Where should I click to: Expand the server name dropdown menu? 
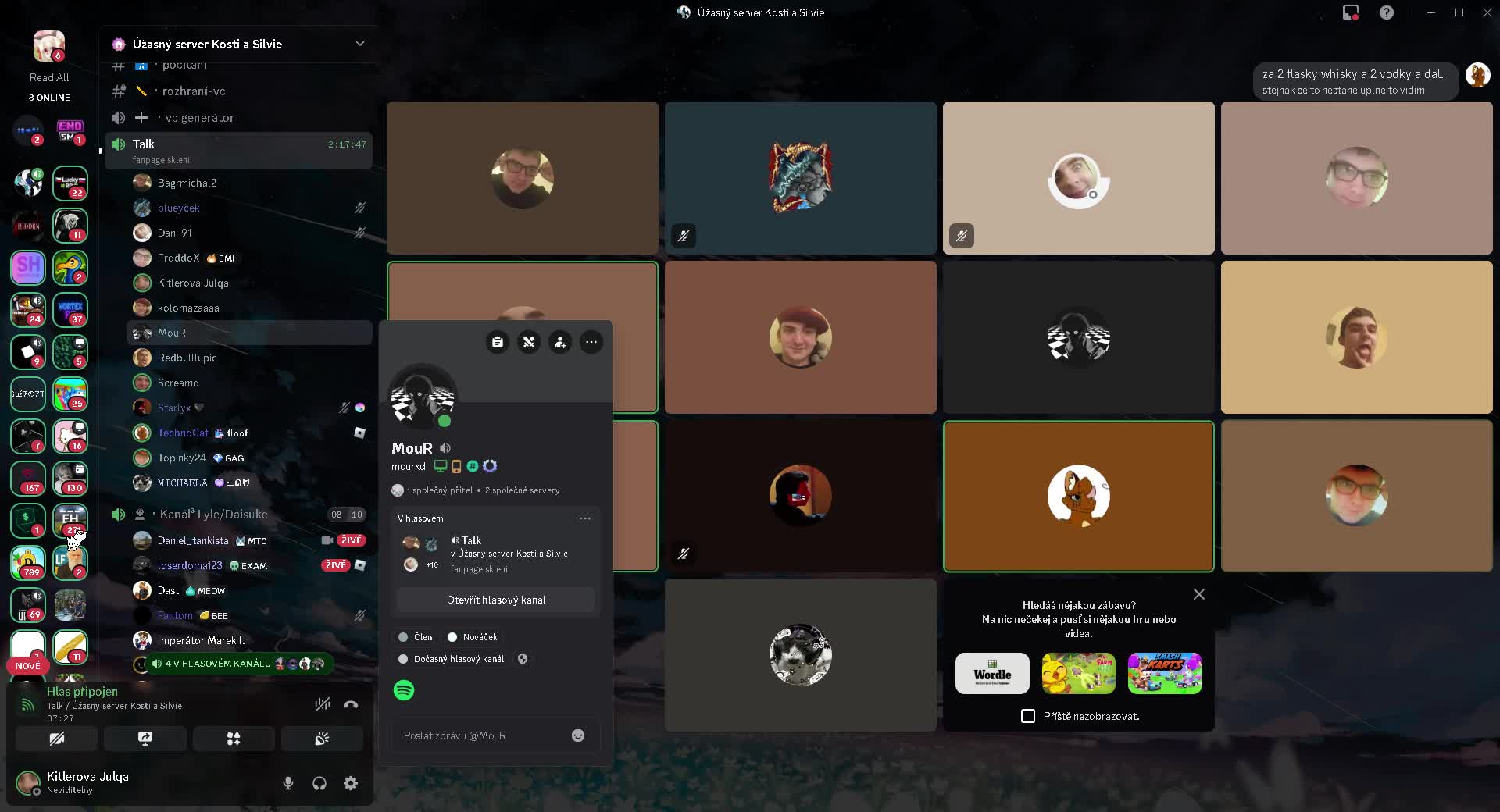pos(359,44)
